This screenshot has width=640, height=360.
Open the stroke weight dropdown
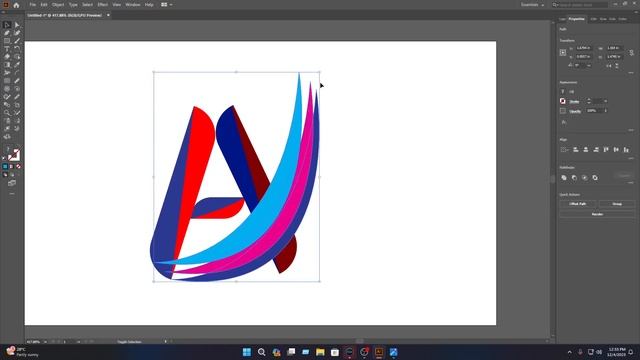pos(606,101)
